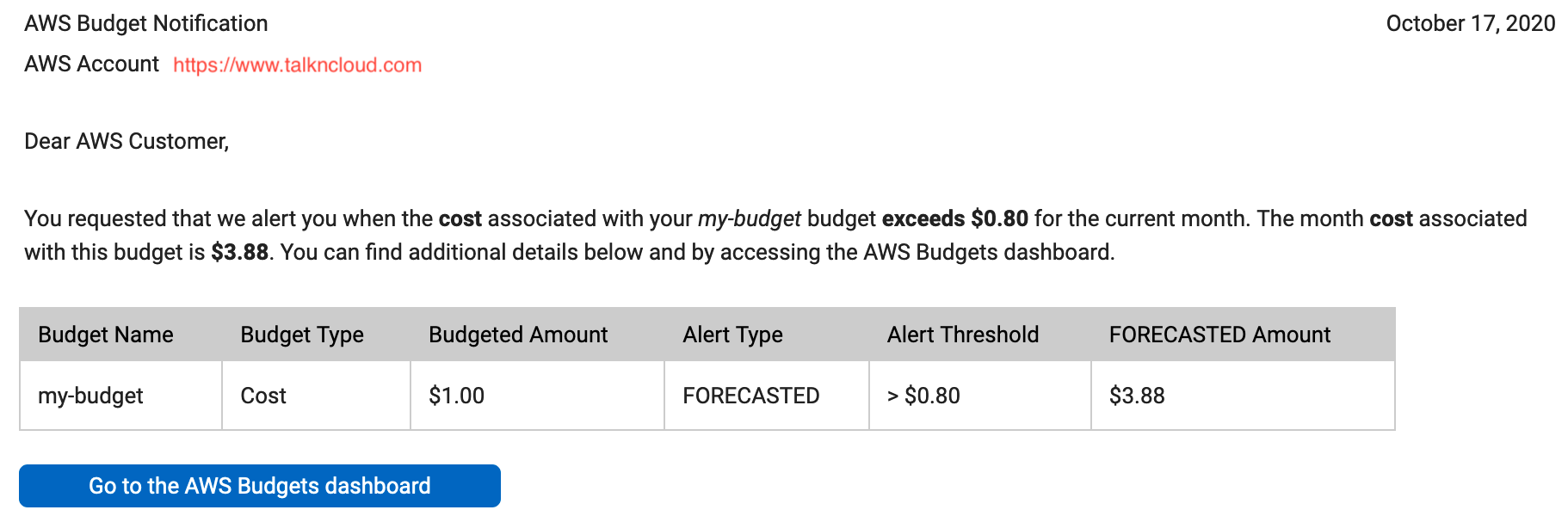Go to the AWS Budgets dashboard button

tap(260, 486)
